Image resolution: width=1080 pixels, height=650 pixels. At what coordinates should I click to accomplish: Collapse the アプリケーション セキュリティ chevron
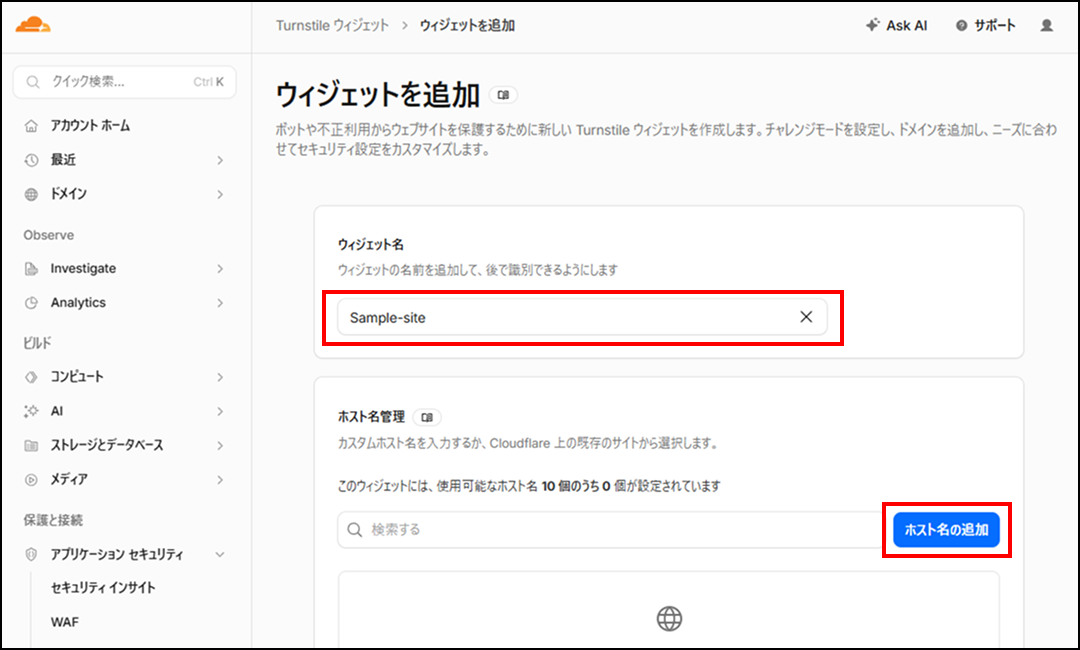pos(220,554)
